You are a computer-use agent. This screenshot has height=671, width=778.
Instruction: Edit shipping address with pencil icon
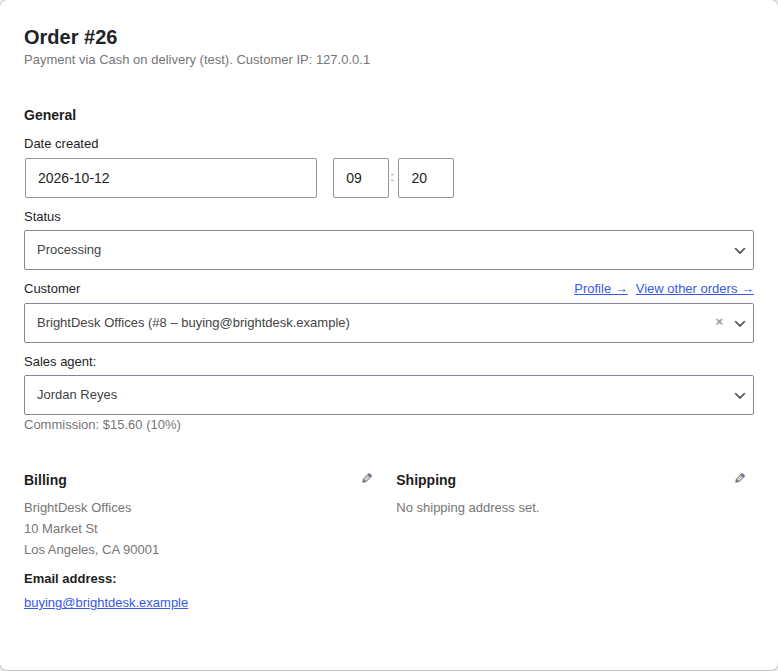740,478
